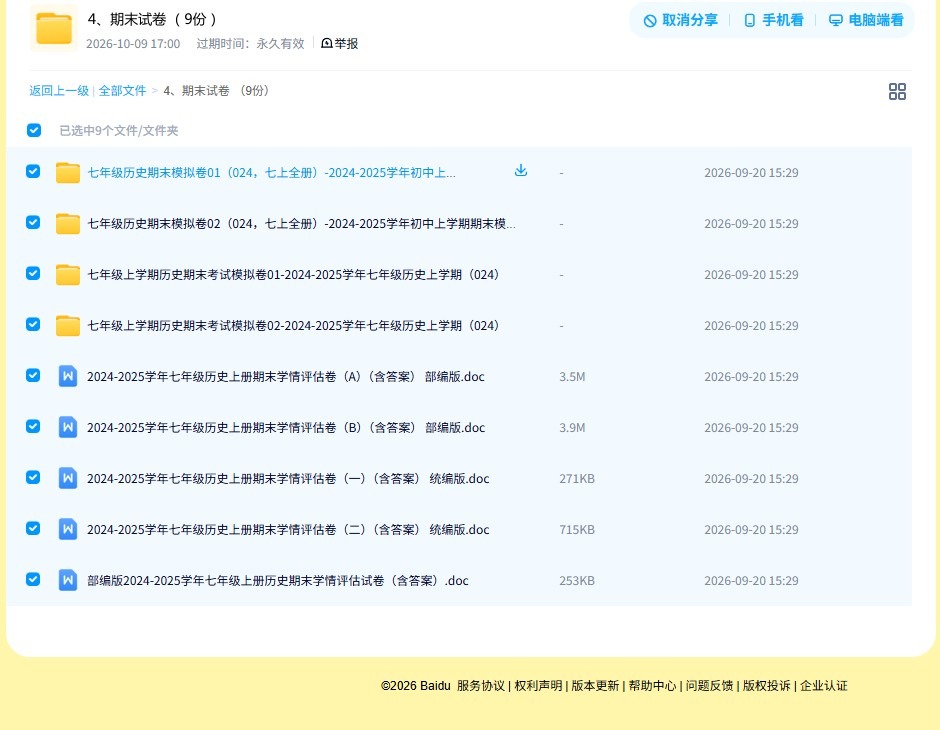
Task: Open file 学情评估卷（B）部编版.doc
Action: (x=286, y=427)
